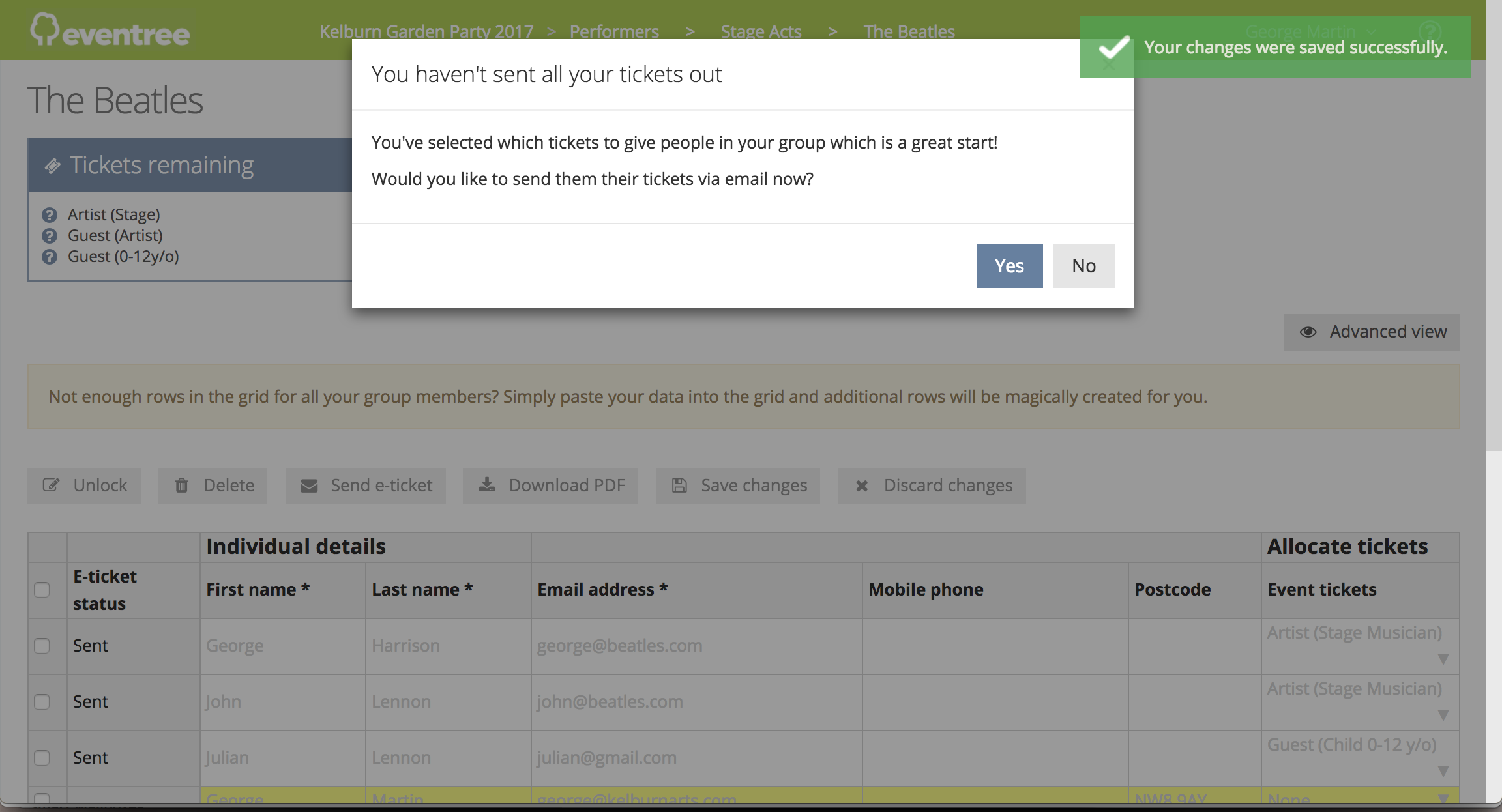Click the 'Mobile phone' column header

[995, 590]
